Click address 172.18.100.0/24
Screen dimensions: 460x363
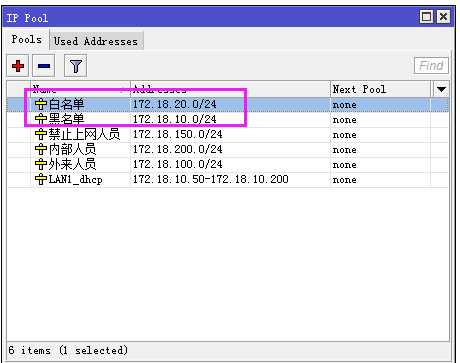pyautogui.click(x=178, y=164)
